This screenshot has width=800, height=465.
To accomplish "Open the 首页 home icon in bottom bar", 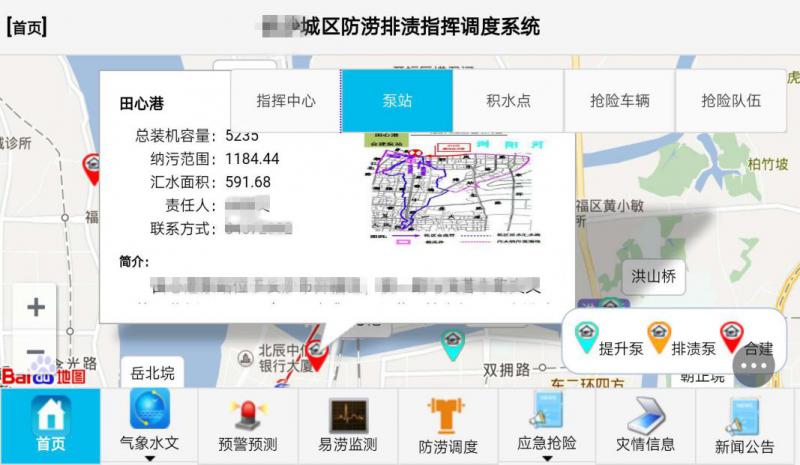I will [x=50, y=415].
